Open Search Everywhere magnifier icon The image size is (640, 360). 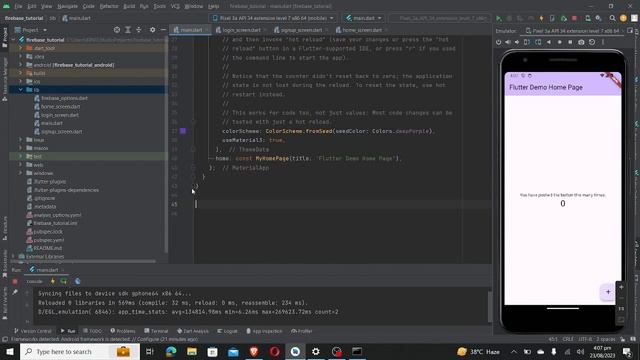coord(612,18)
